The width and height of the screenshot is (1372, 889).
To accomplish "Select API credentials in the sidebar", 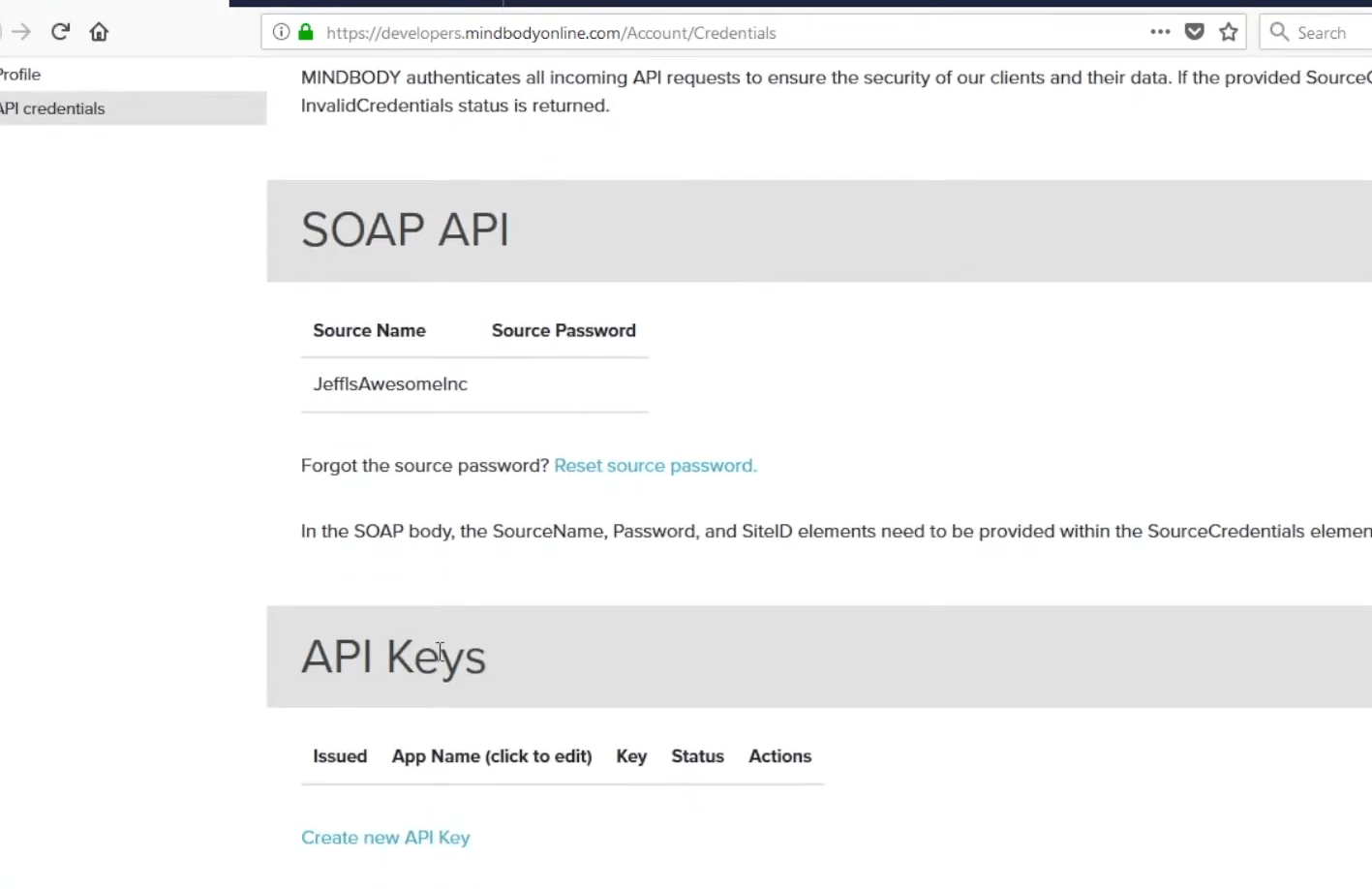I will (133, 108).
